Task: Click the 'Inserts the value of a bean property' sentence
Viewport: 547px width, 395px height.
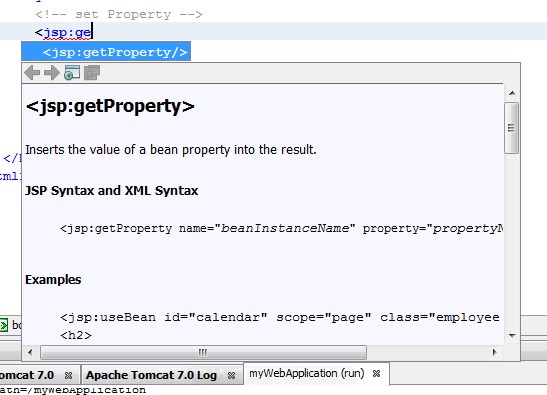Action: pos(171,150)
